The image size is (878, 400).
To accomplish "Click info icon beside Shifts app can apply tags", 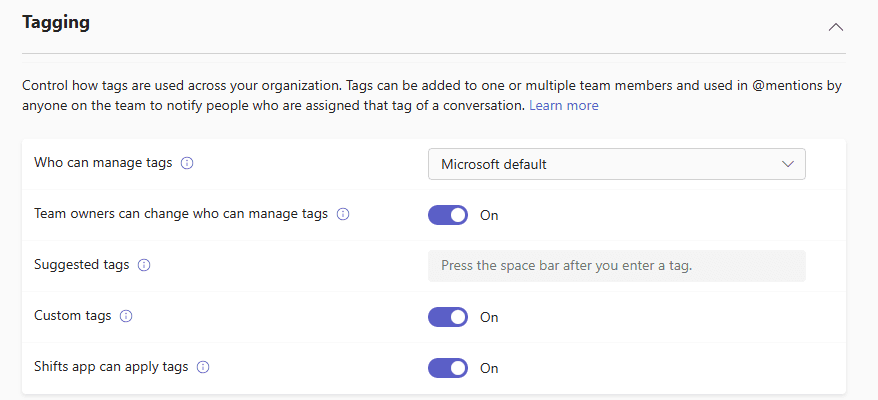I will [203, 367].
